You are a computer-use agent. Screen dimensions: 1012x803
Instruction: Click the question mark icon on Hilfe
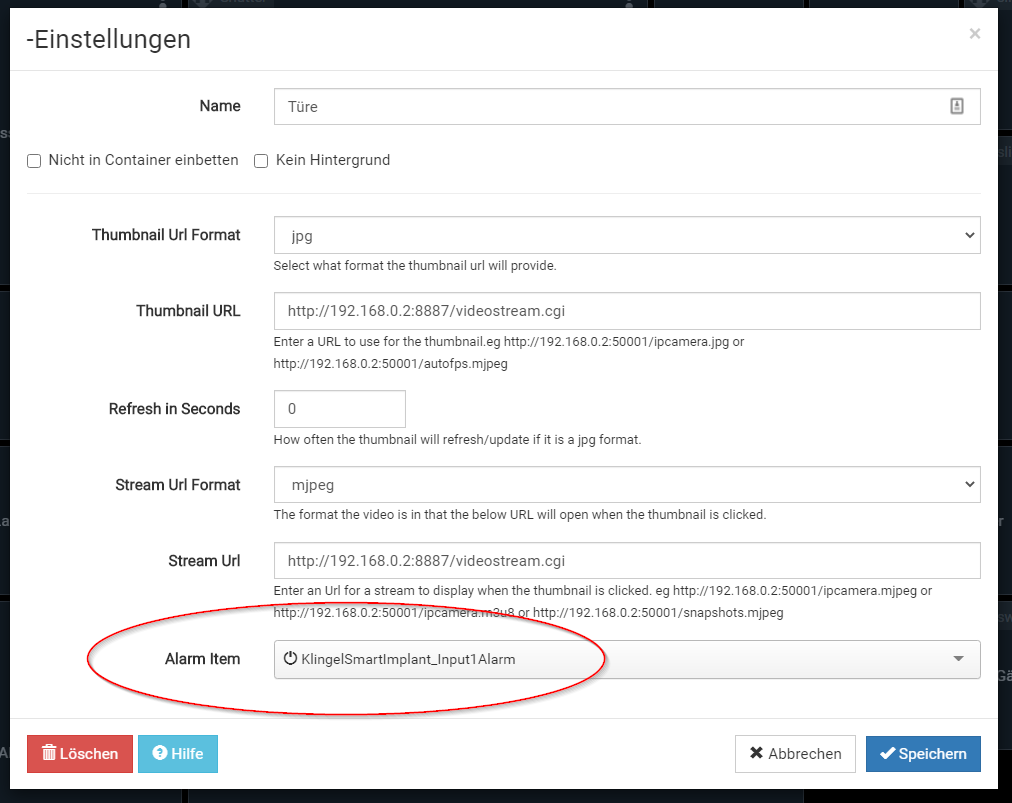click(158, 754)
